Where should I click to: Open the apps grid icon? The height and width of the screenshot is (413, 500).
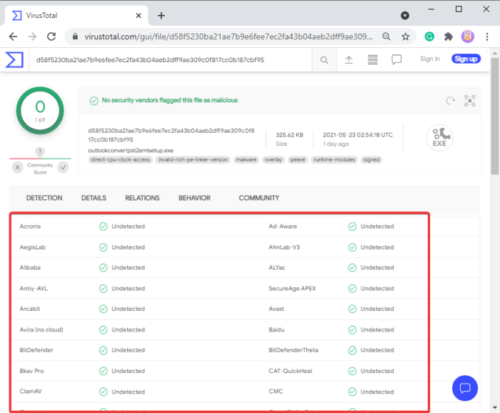click(x=373, y=60)
